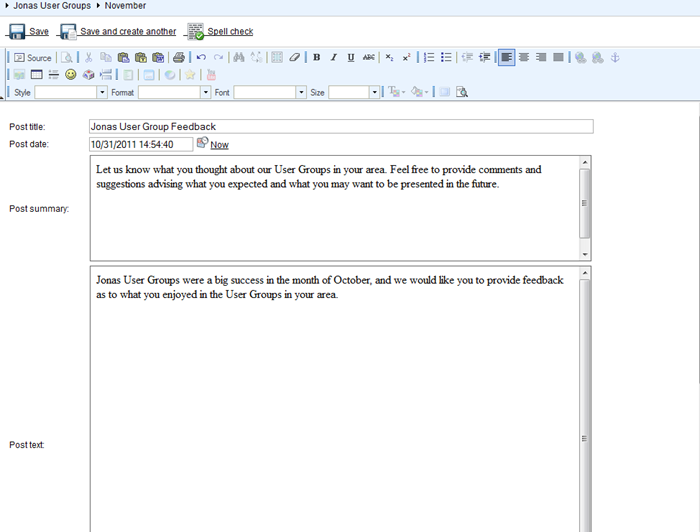Open the Replace tool
The width and height of the screenshot is (700, 532).
point(256,58)
